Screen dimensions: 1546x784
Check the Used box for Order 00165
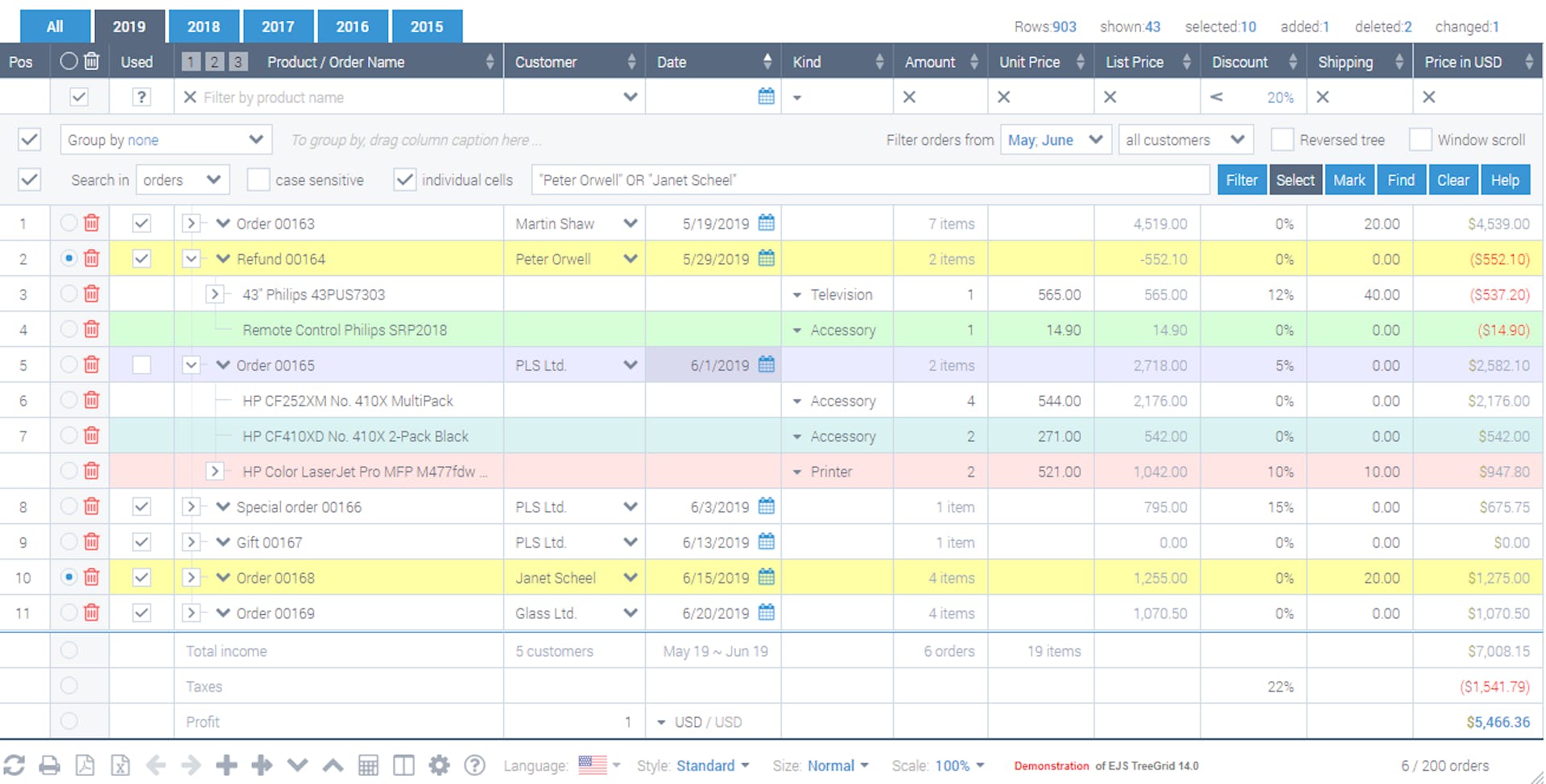click(142, 365)
